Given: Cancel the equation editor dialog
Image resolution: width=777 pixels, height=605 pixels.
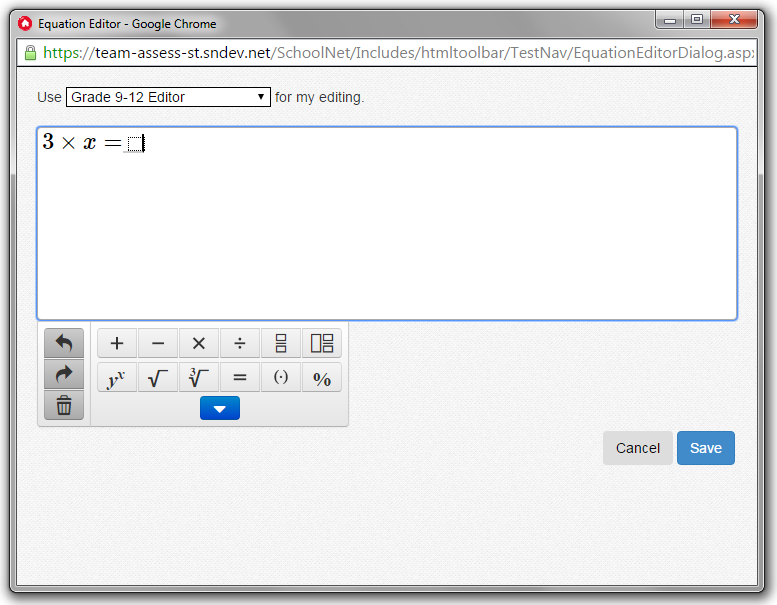Looking at the screenshot, I should [637, 448].
